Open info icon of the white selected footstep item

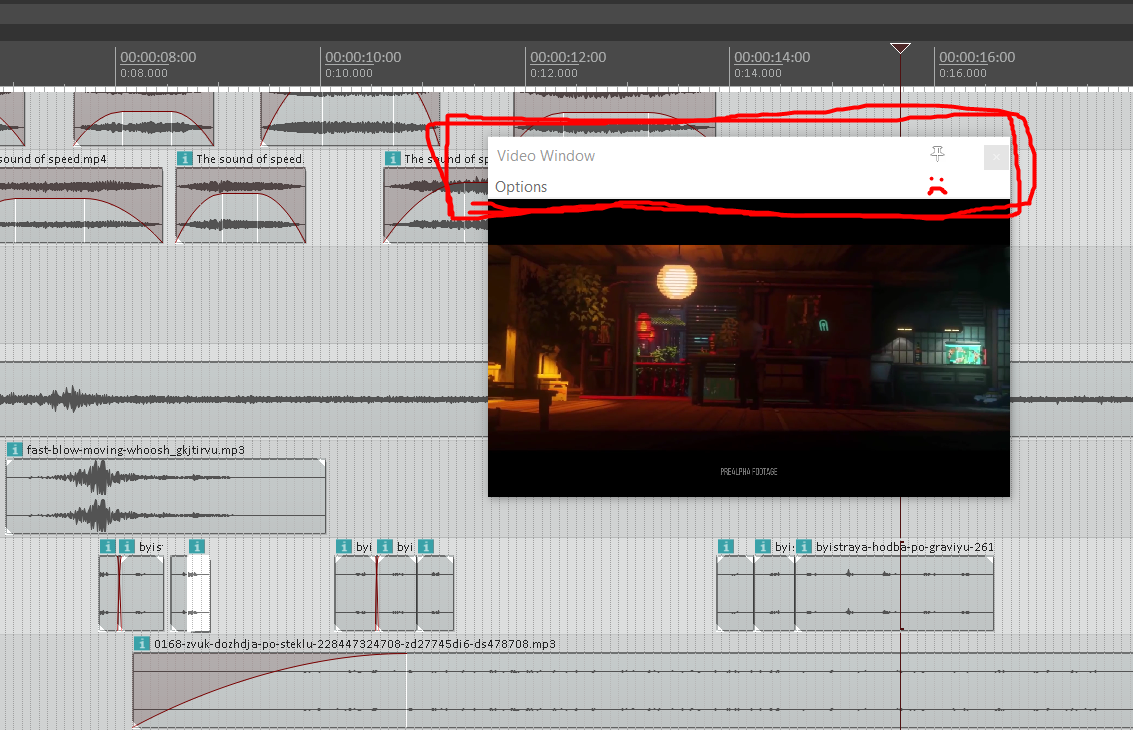(197, 546)
